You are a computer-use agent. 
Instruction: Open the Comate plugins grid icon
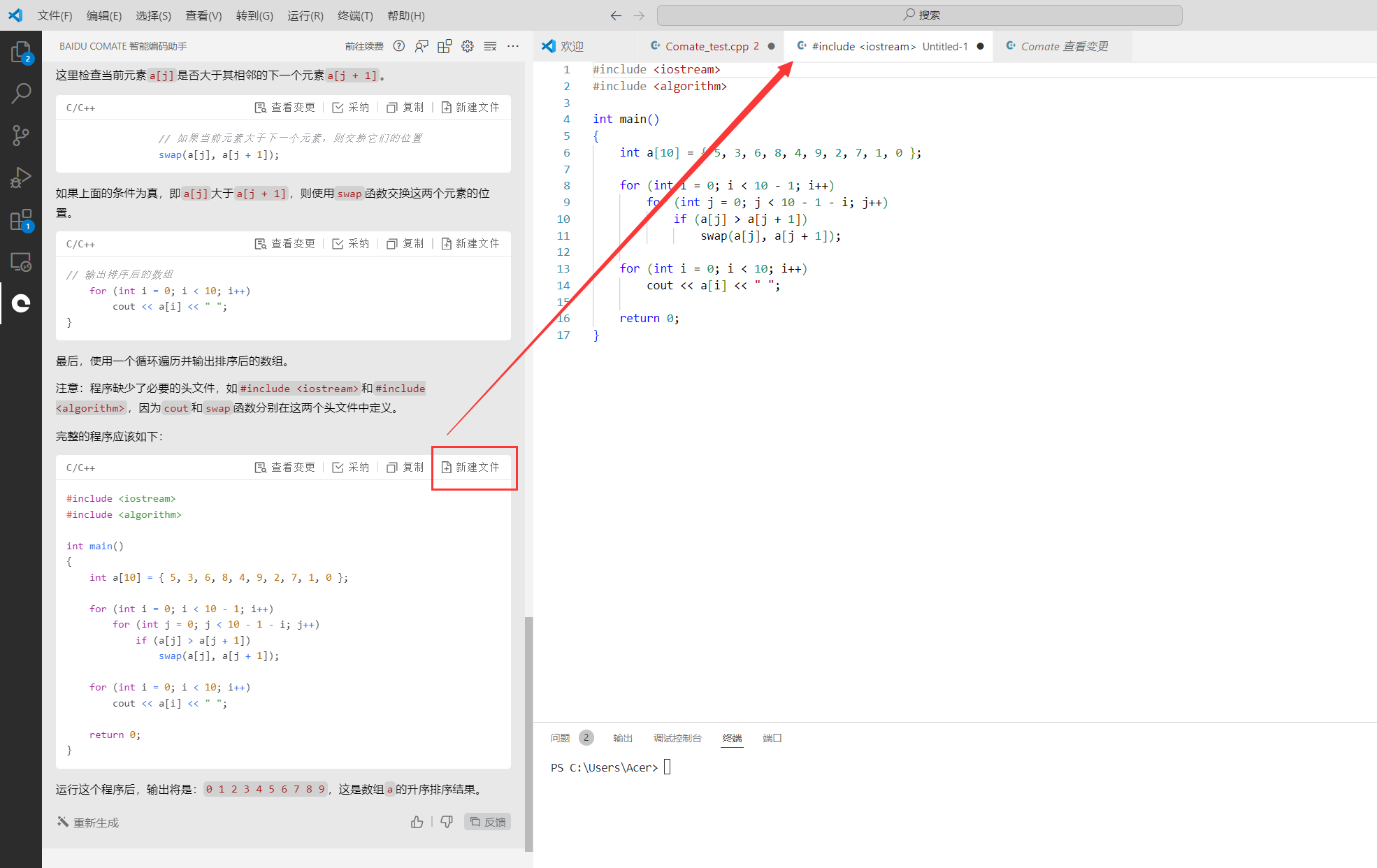tap(445, 46)
